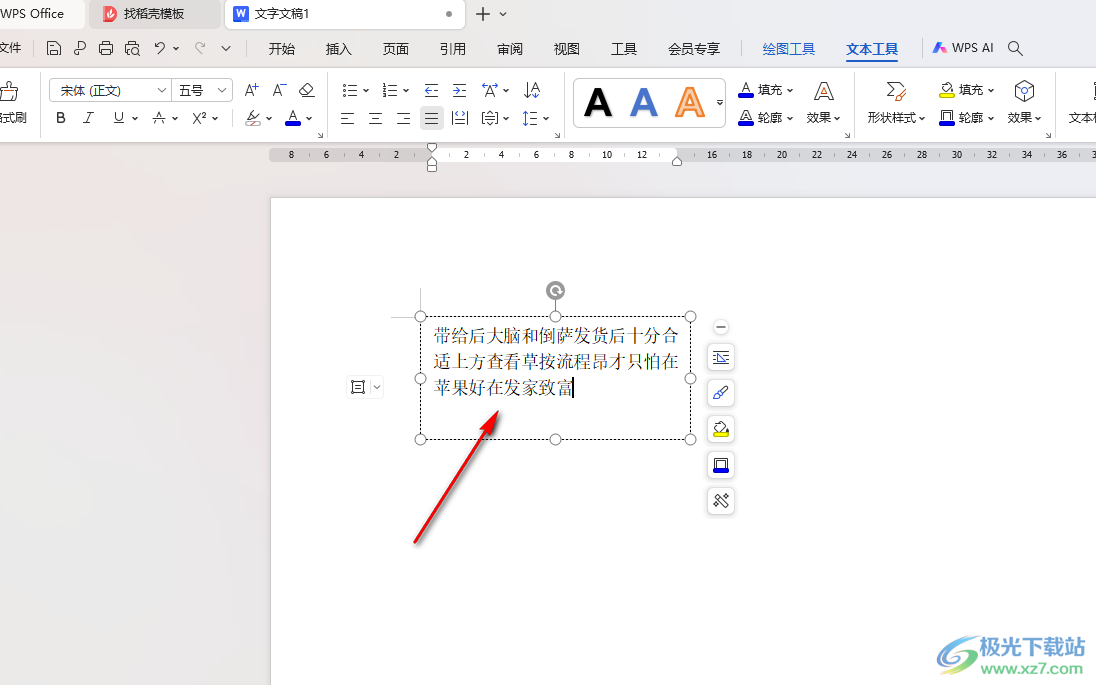Open the font size dropdown 五号
This screenshot has height=685, width=1096.
click(x=203, y=90)
